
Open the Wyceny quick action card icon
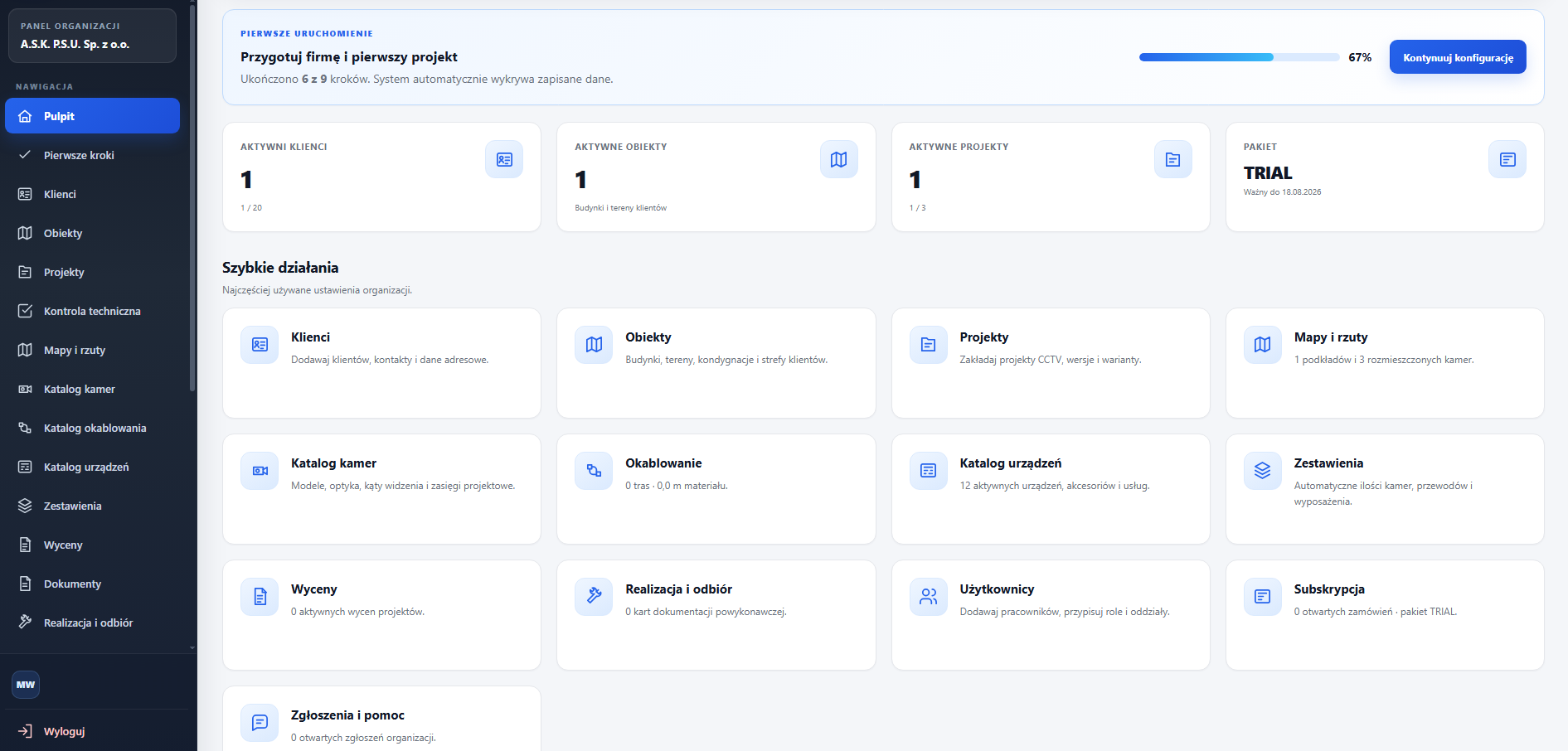(x=260, y=597)
